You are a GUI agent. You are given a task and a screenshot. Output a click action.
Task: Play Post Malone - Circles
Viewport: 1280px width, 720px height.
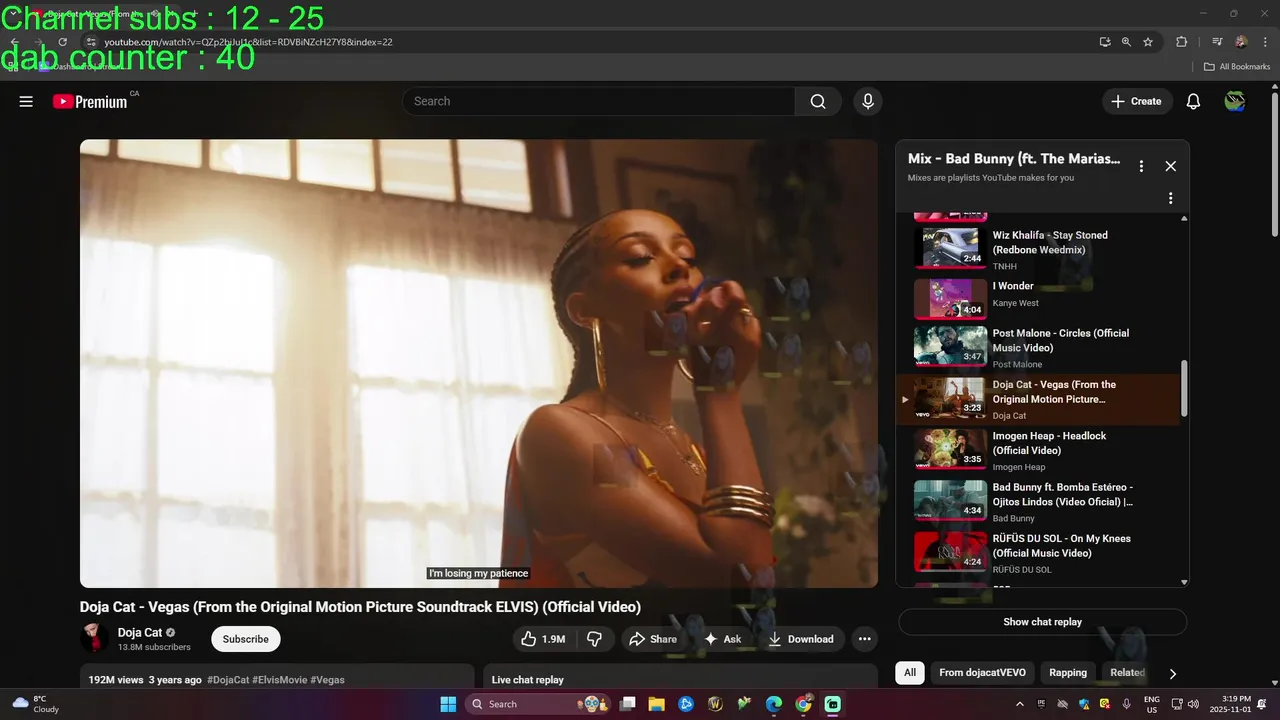tap(1039, 347)
